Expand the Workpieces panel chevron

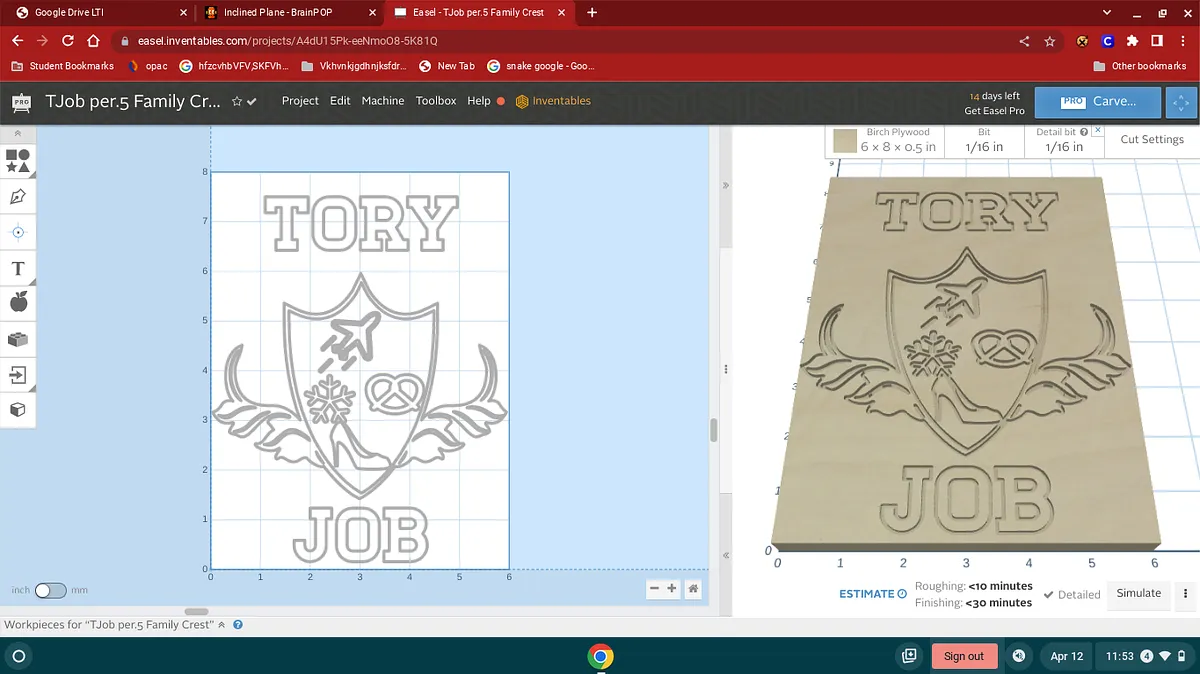pos(222,625)
